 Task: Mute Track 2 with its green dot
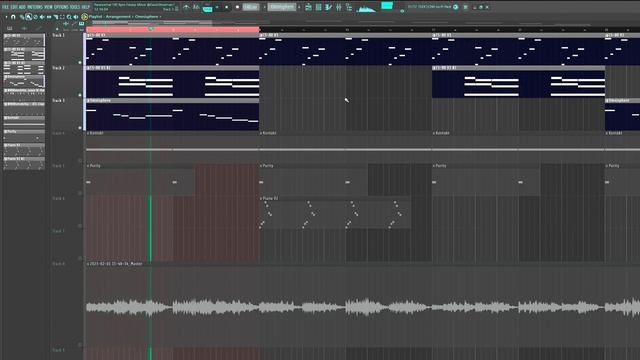coord(80,95)
